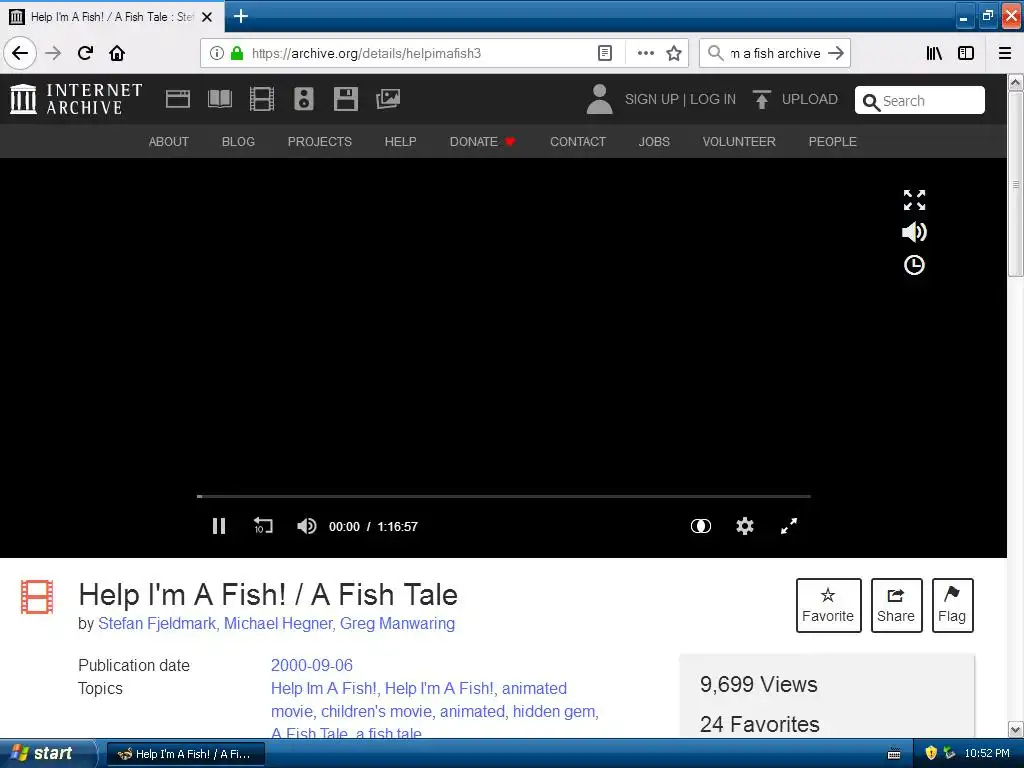Click the user avatar icon
This screenshot has width=1024, height=768.
(x=599, y=99)
